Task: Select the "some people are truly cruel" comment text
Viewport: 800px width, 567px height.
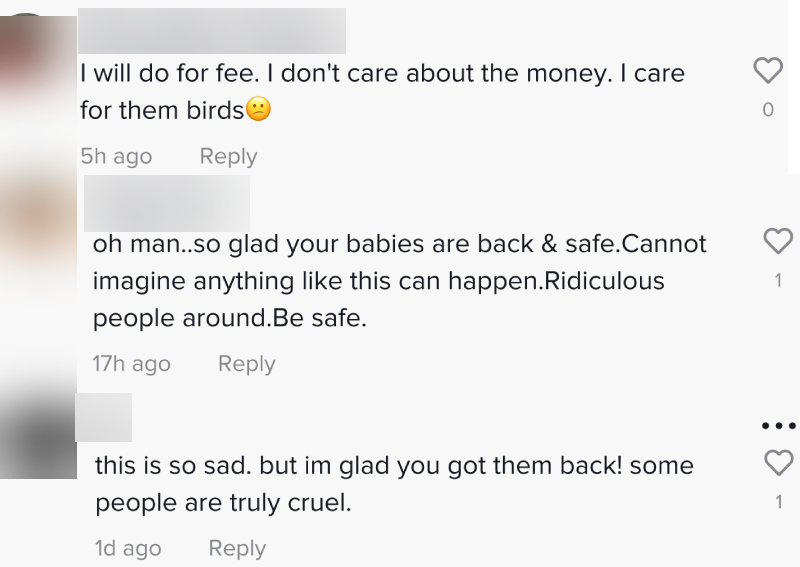Action: tap(394, 484)
